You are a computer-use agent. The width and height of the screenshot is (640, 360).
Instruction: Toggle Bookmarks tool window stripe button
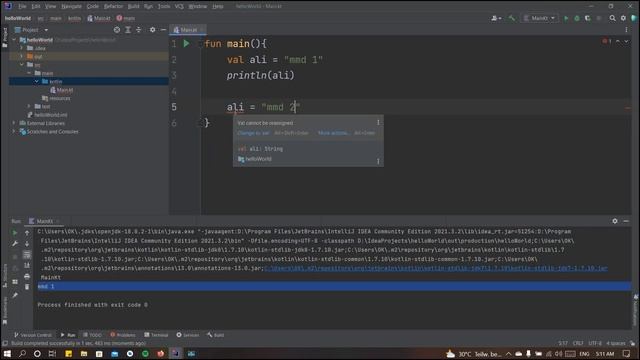[x=4, y=311]
